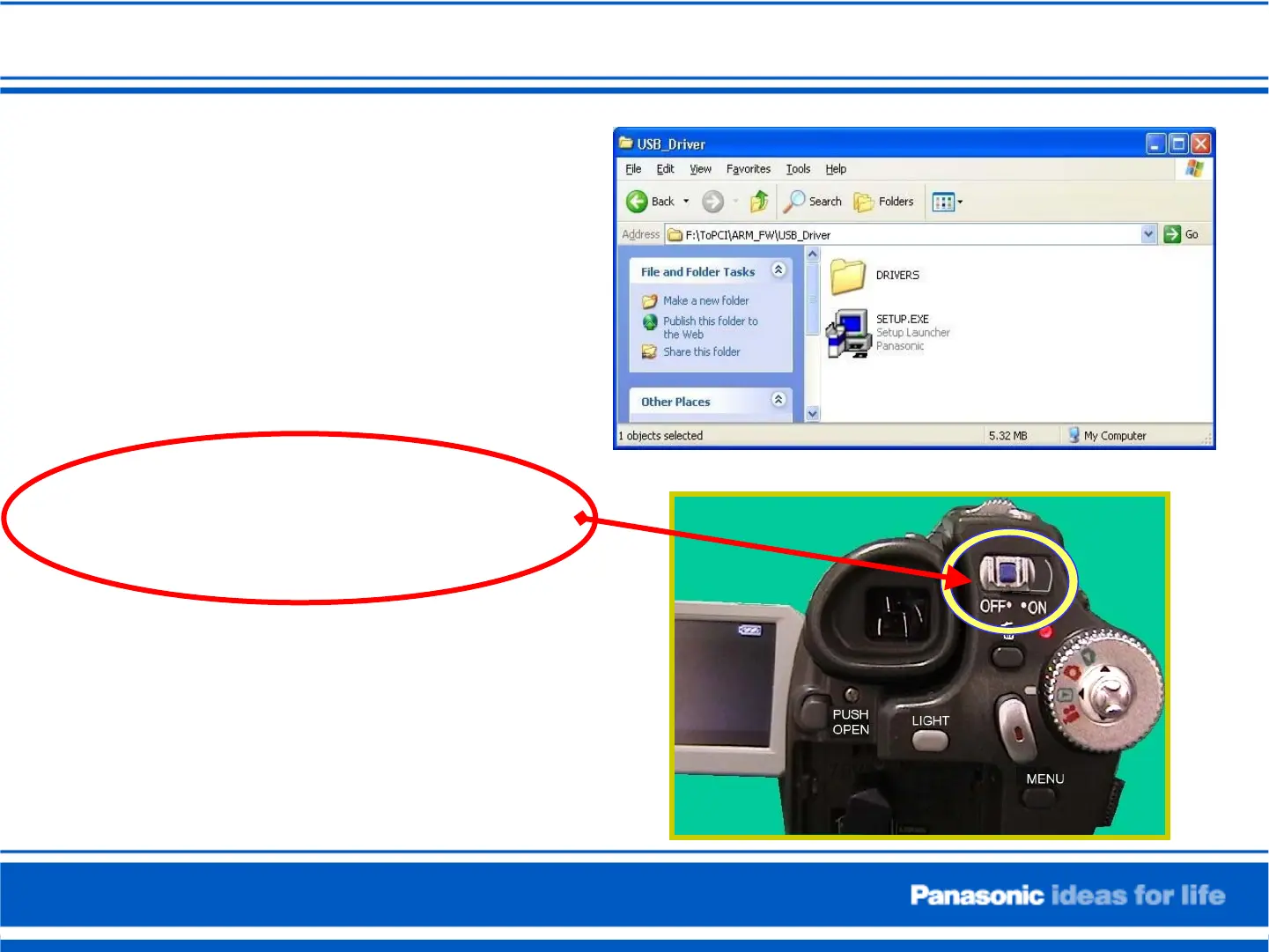This screenshot has height=952, width=1269.
Task: Maximize the USB_Driver window
Action: point(1178,144)
